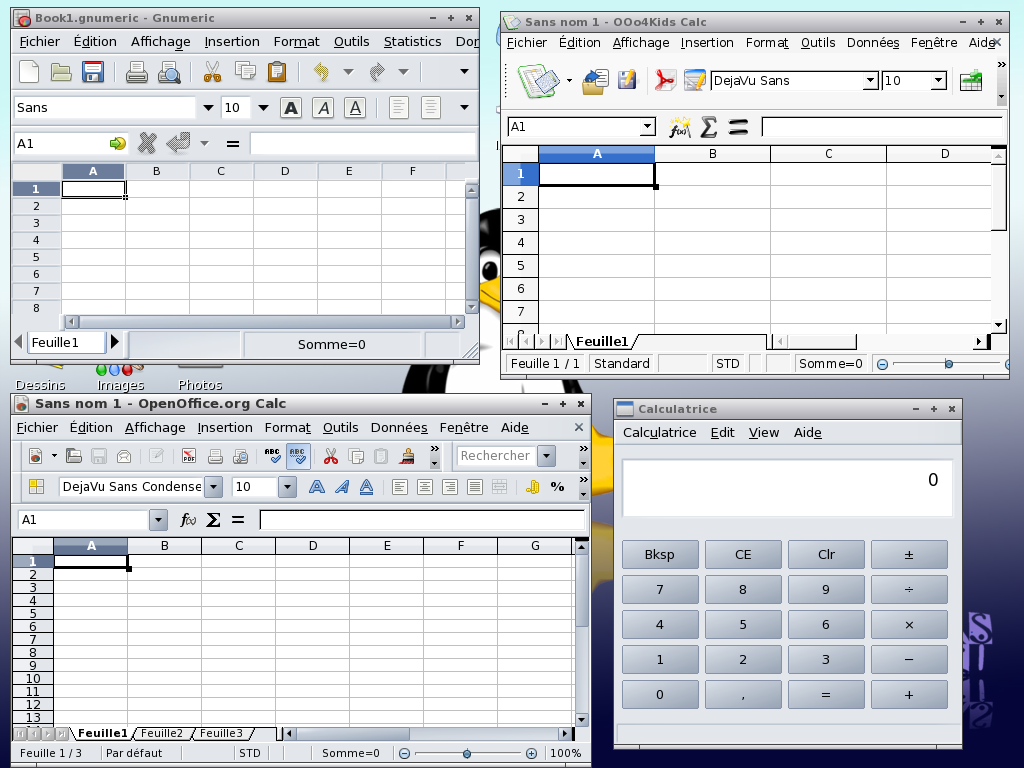Toggle underline in the Gnumeric toolbar
1024x768 pixels.
pos(355,108)
